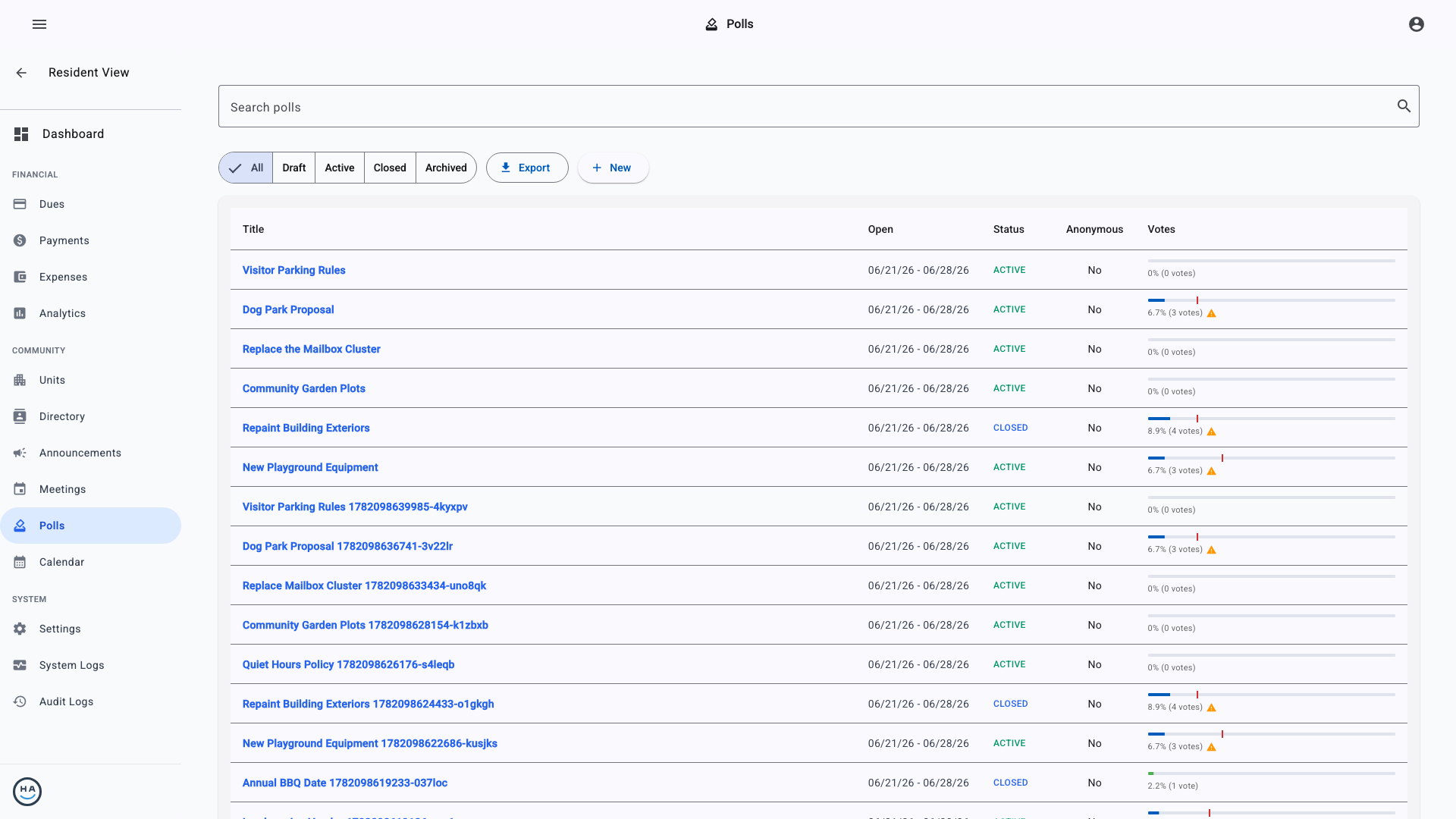Click the Payments dollar icon
This screenshot has height=819, width=1456.
[20, 240]
